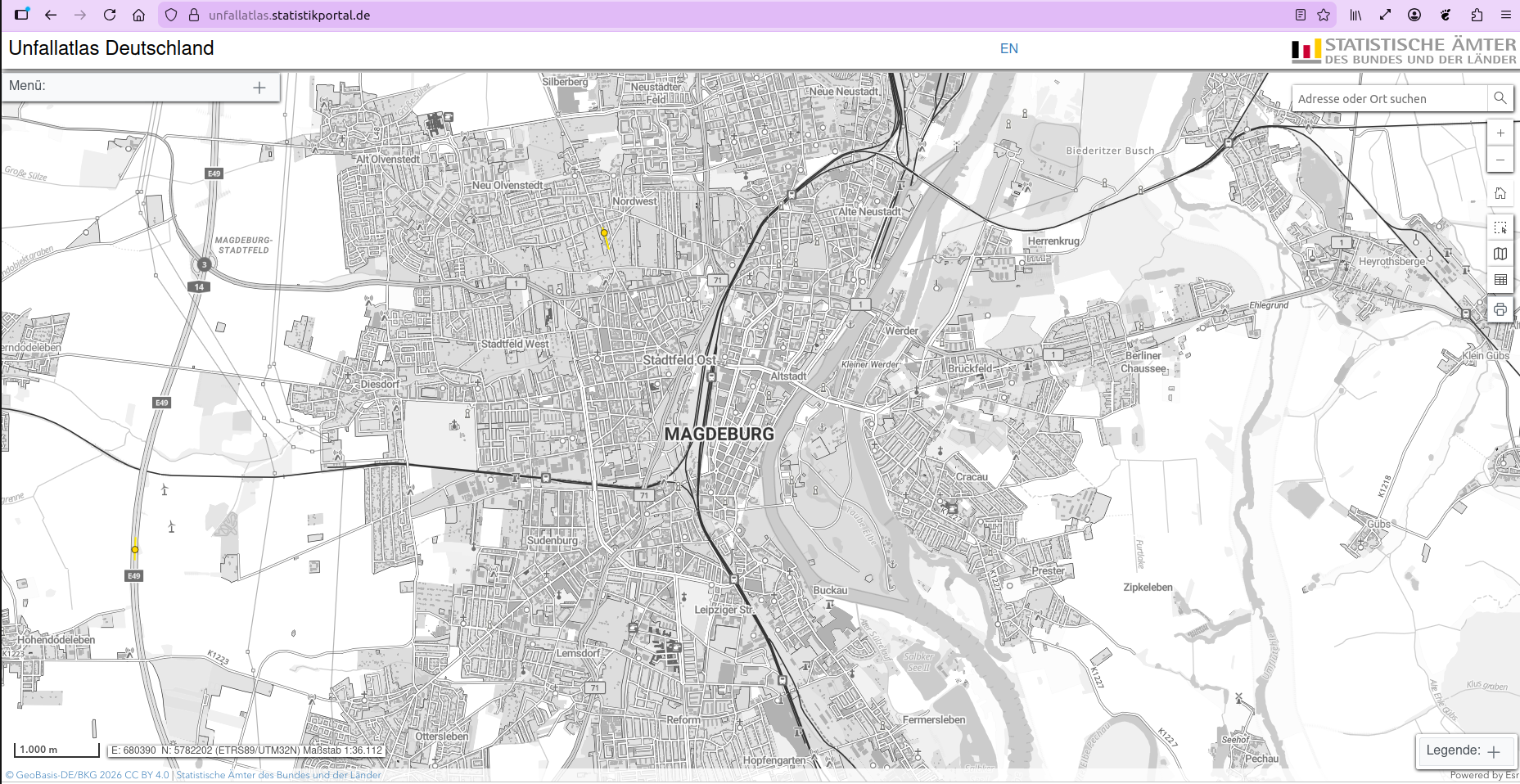The height and width of the screenshot is (784, 1520).
Task: Reload the page in browser
Action: [x=110, y=15]
